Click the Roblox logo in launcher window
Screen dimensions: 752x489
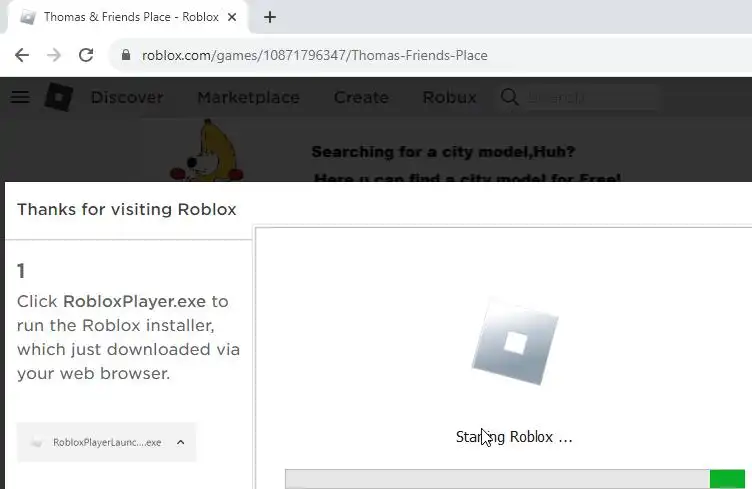[x=515, y=342]
